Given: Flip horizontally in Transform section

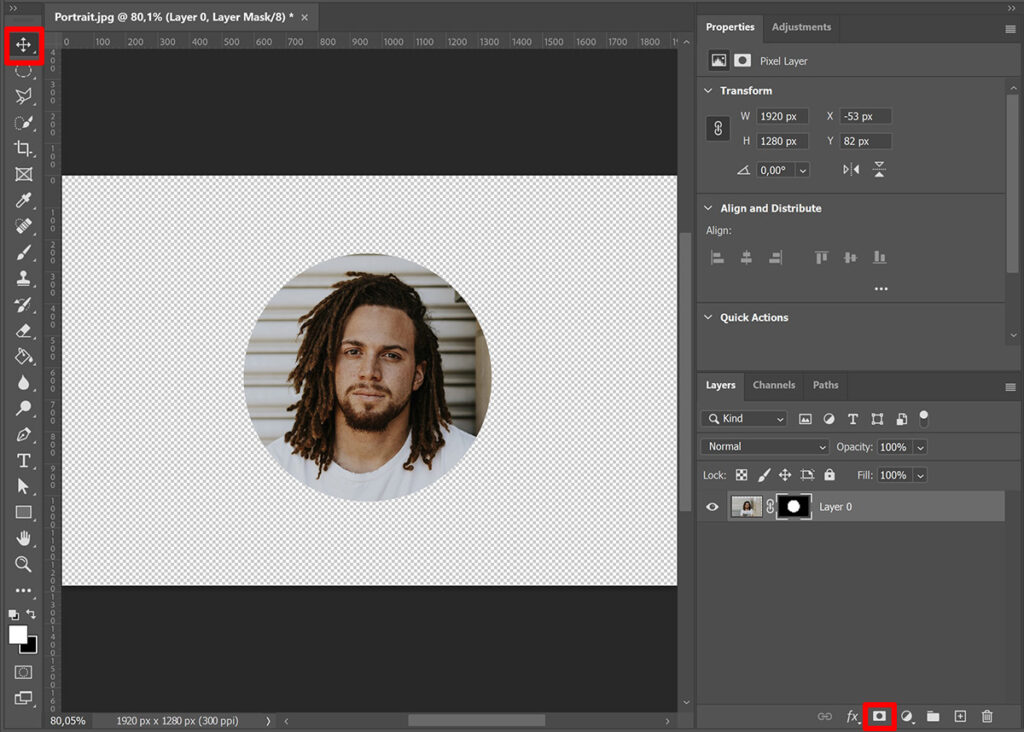Looking at the screenshot, I should tap(851, 170).
